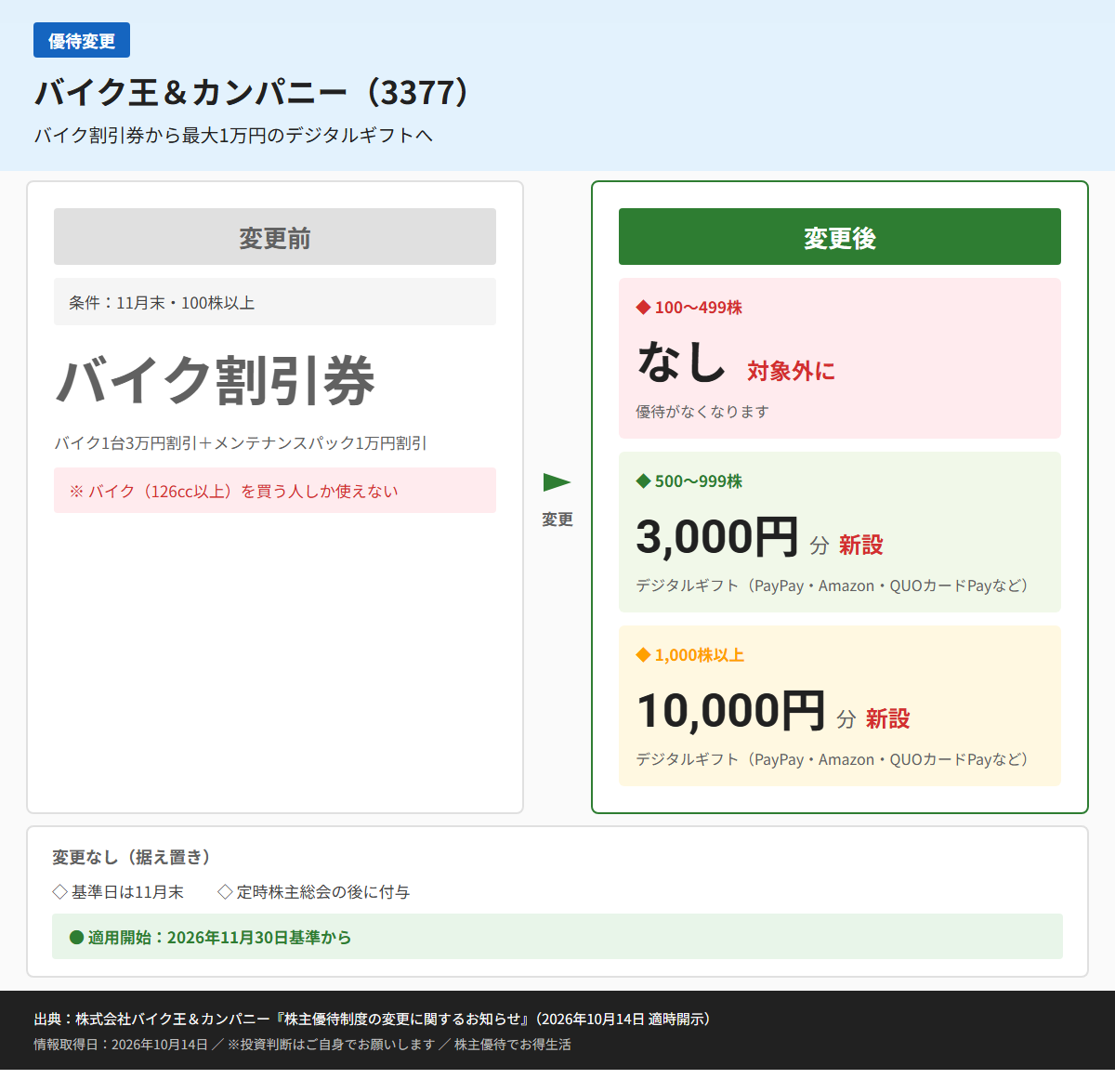This screenshot has width=1115, height=1092.
Task: Click the 3,000円 amount
Action: coord(717,537)
